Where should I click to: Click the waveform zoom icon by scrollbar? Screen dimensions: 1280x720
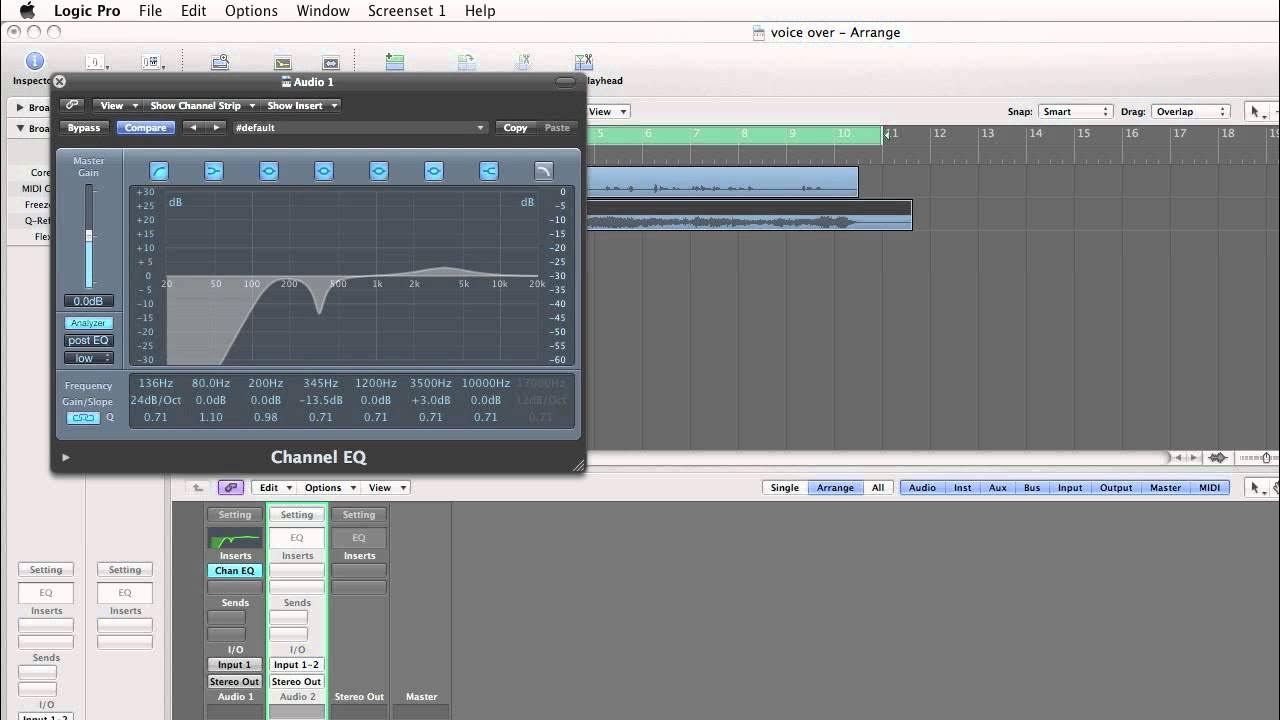point(1218,458)
